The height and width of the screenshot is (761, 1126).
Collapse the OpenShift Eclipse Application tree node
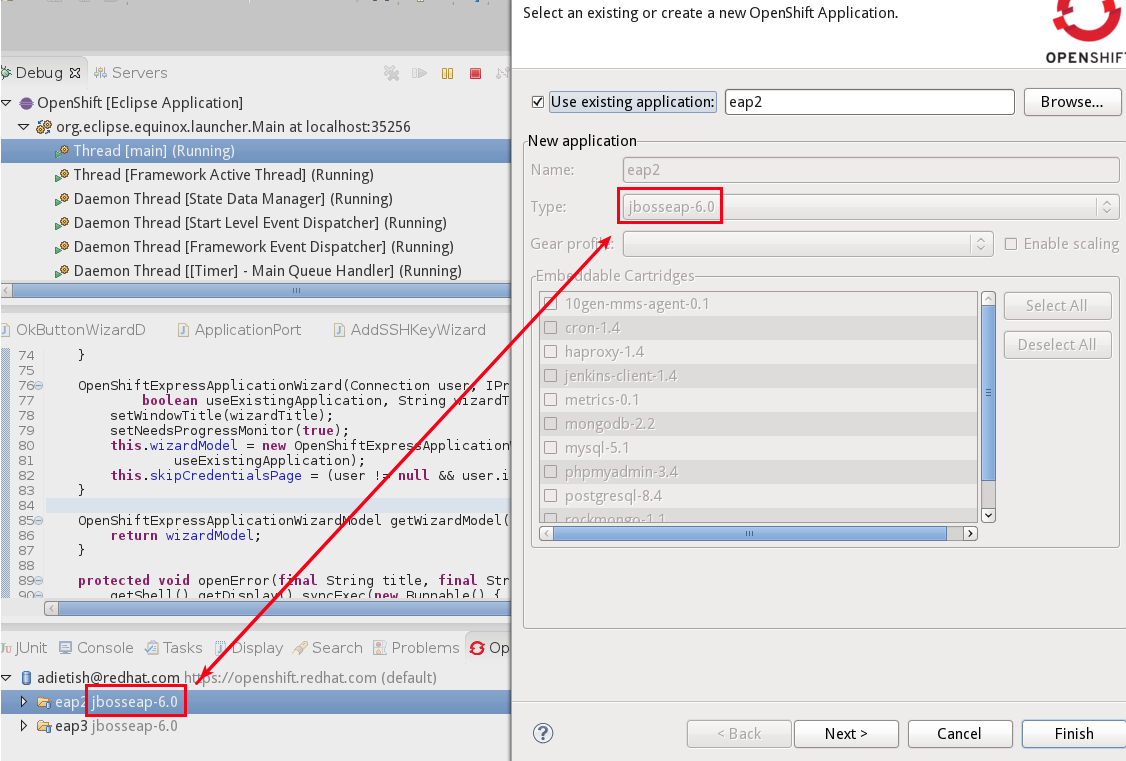6,103
